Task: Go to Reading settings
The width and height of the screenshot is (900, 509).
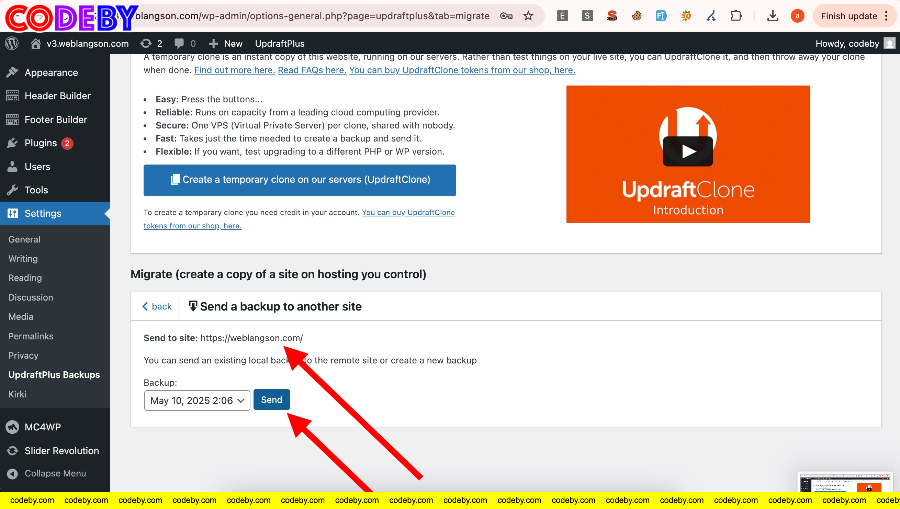Action: point(25,278)
